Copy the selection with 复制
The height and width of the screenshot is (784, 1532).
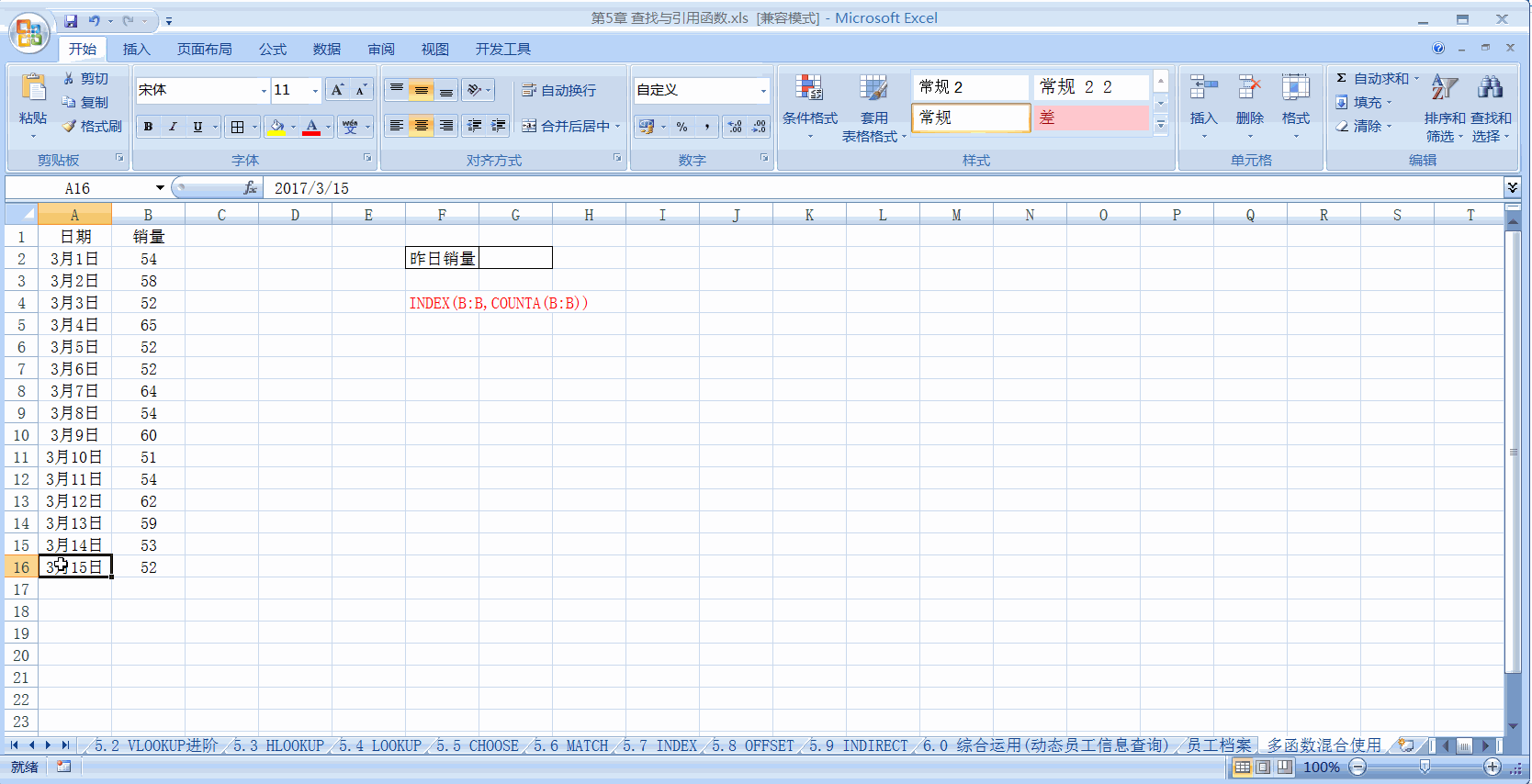click(x=85, y=102)
